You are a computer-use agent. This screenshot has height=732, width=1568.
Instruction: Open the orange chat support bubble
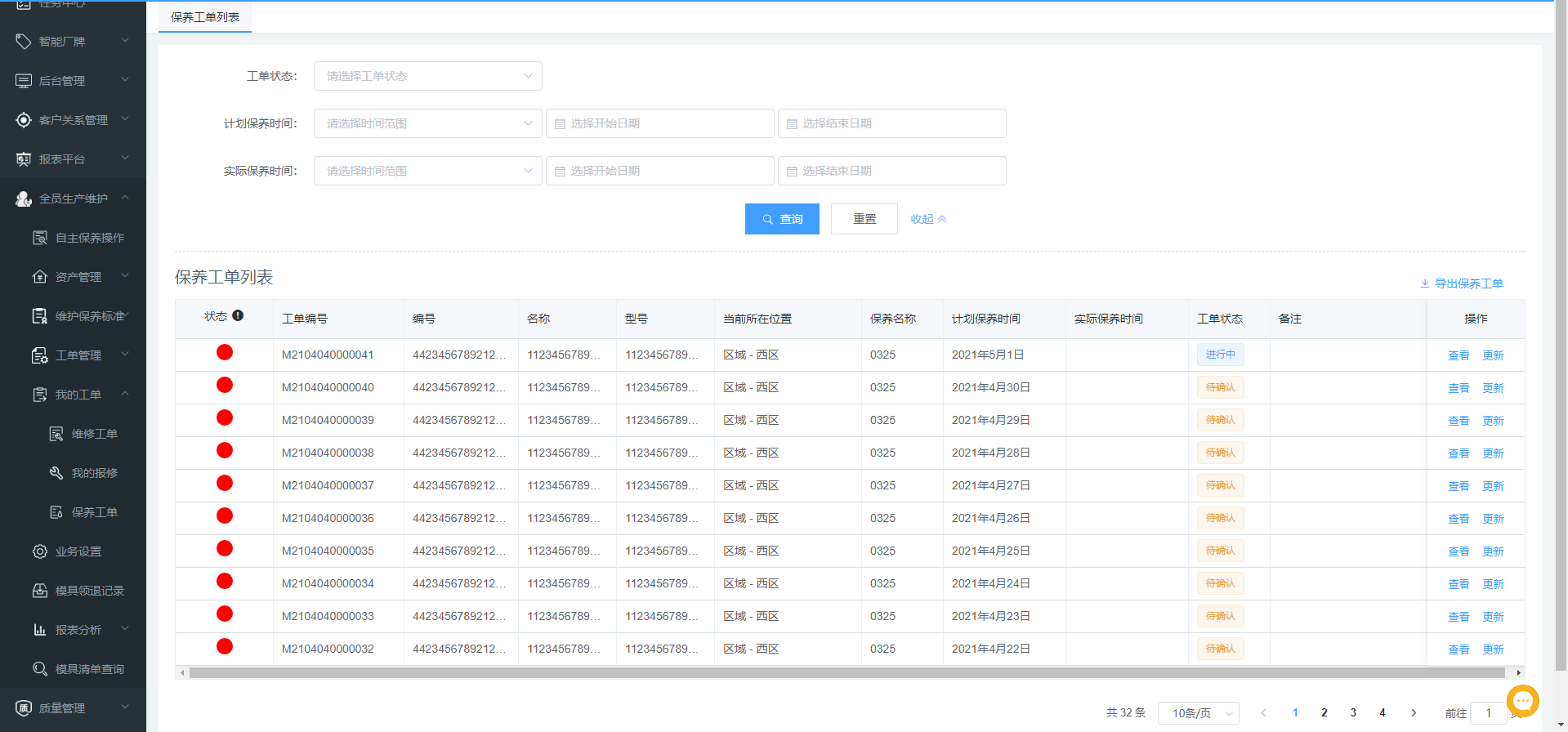click(x=1523, y=700)
